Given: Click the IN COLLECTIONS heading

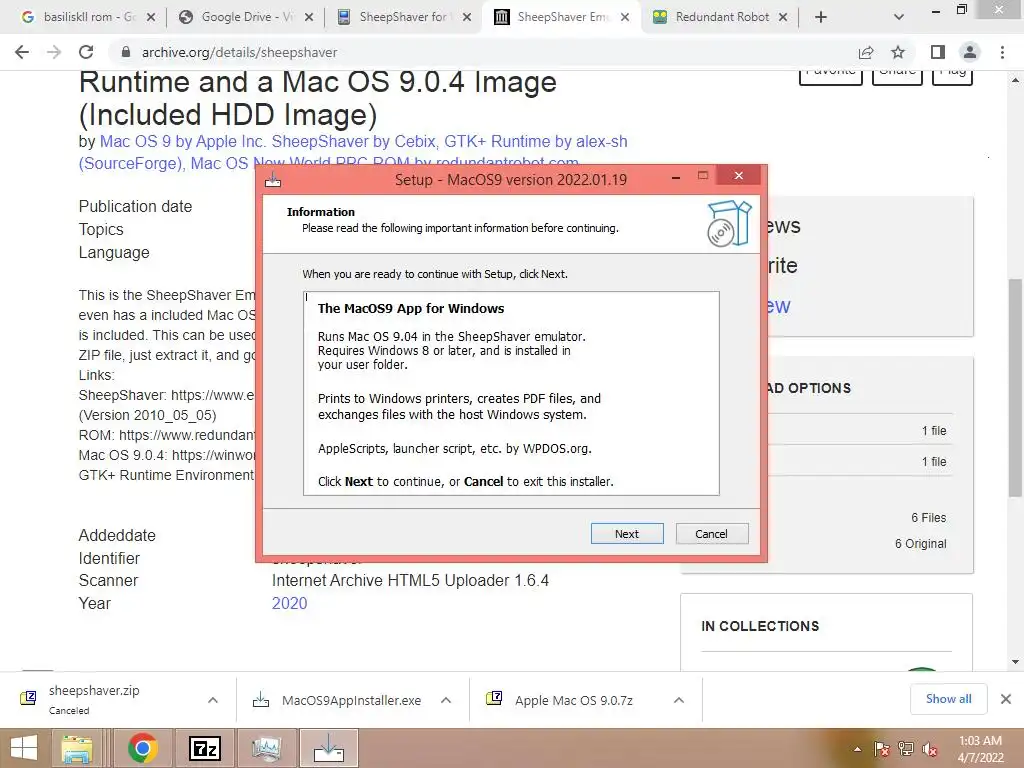Looking at the screenshot, I should pyautogui.click(x=760, y=626).
